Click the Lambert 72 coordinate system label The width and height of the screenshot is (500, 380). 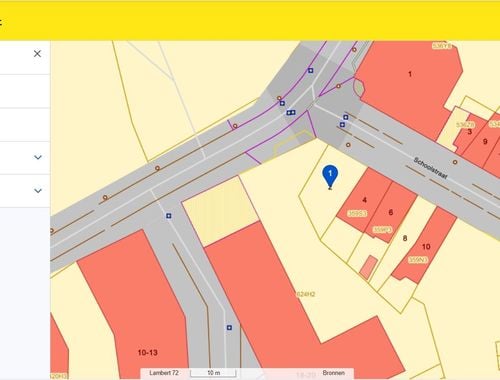coord(164,373)
